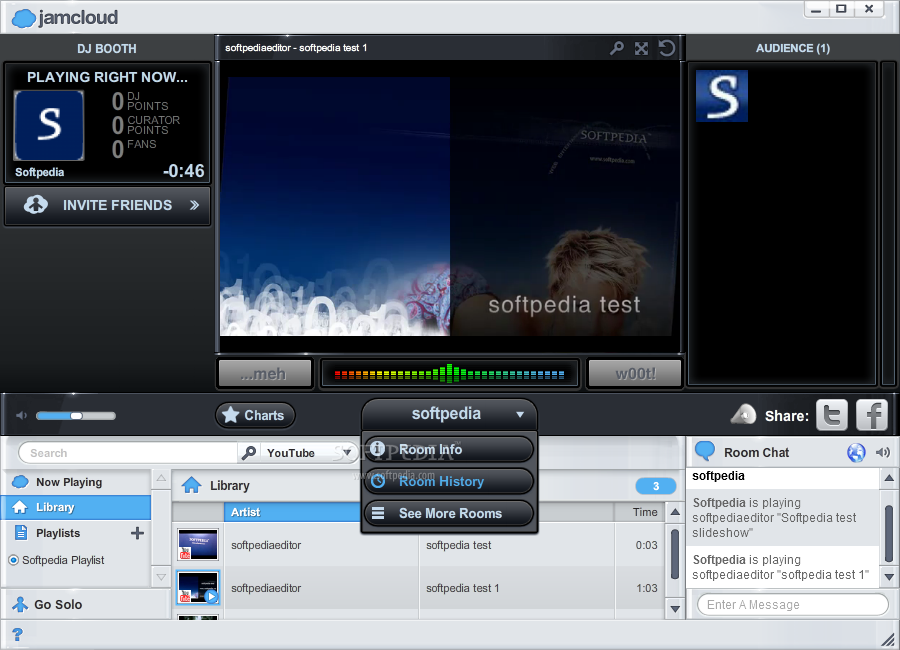Click the Room Chat scroll up arrow
Viewport: 900px width, 650px height.
point(889,478)
